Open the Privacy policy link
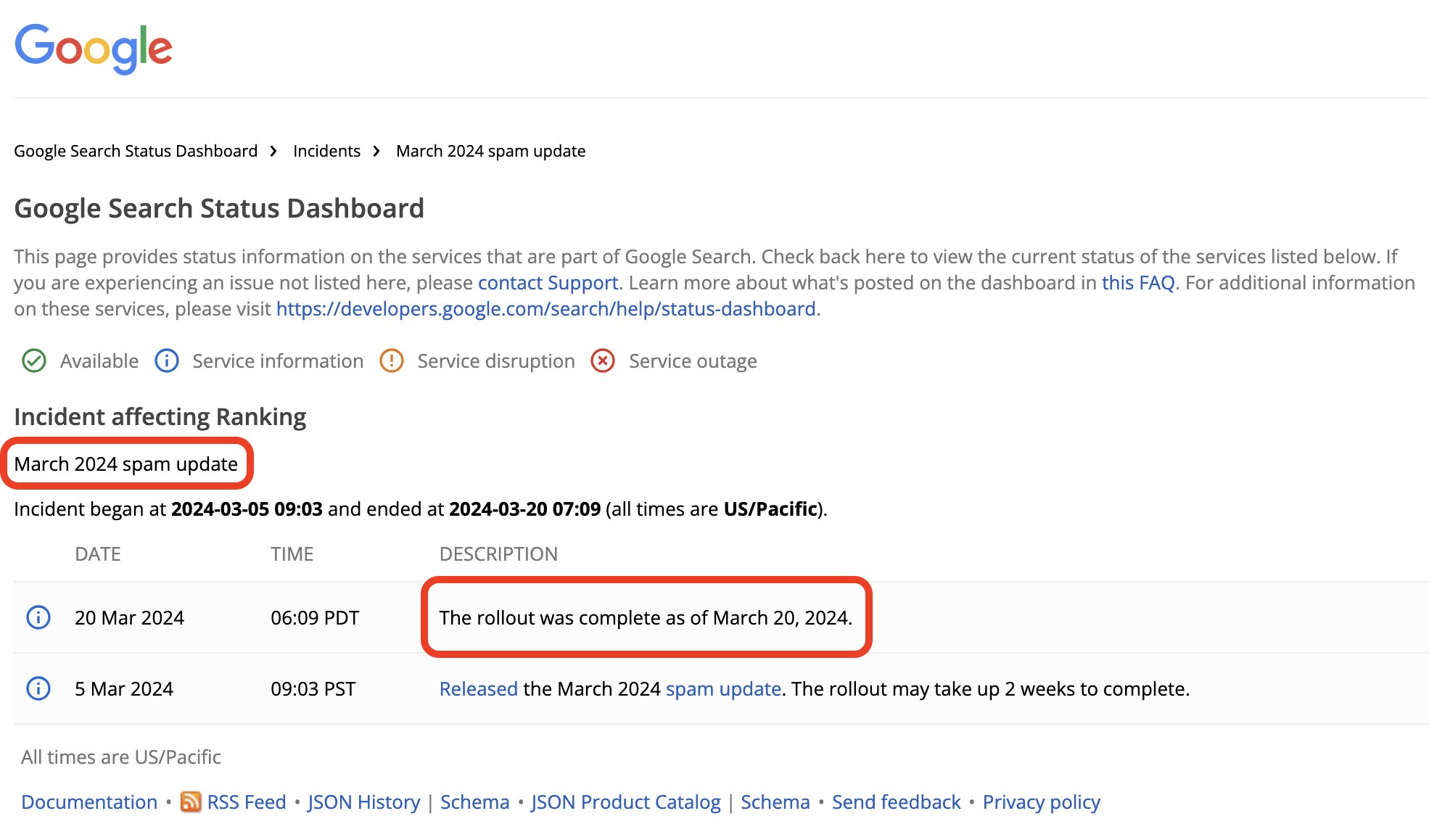This screenshot has width=1429, height=840. [x=1041, y=802]
